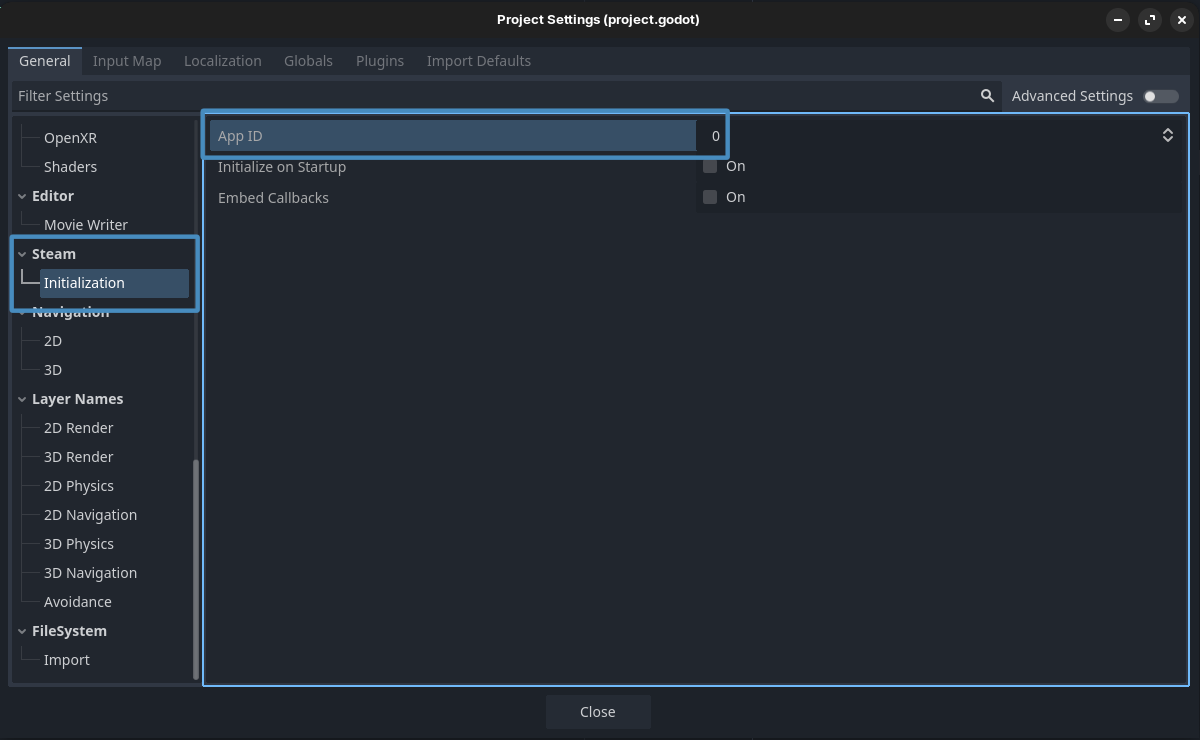This screenshot has height=740, width=1200.
Task: Select the Movie Writer settings item
Action: point(86,225)
